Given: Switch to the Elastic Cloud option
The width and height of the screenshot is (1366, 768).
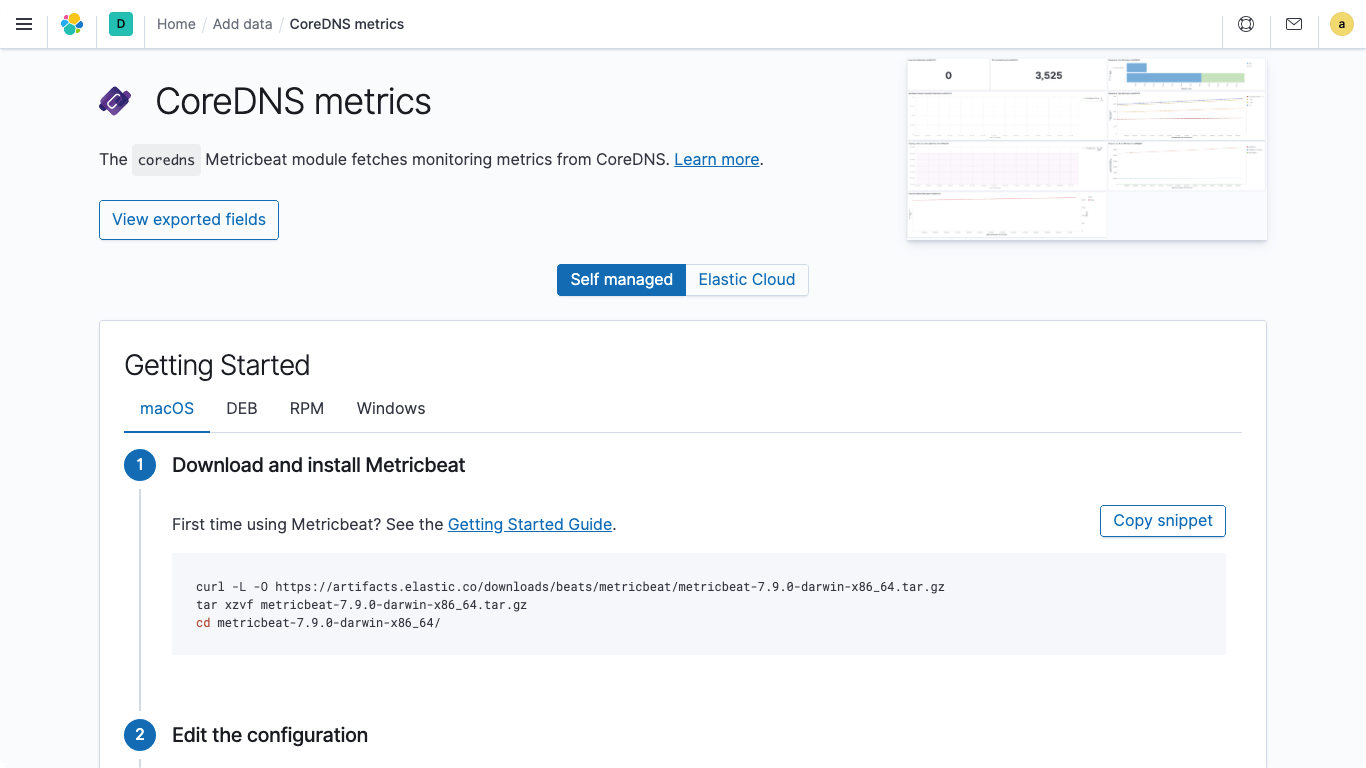Looking at the screenshot, I should 747,280.
